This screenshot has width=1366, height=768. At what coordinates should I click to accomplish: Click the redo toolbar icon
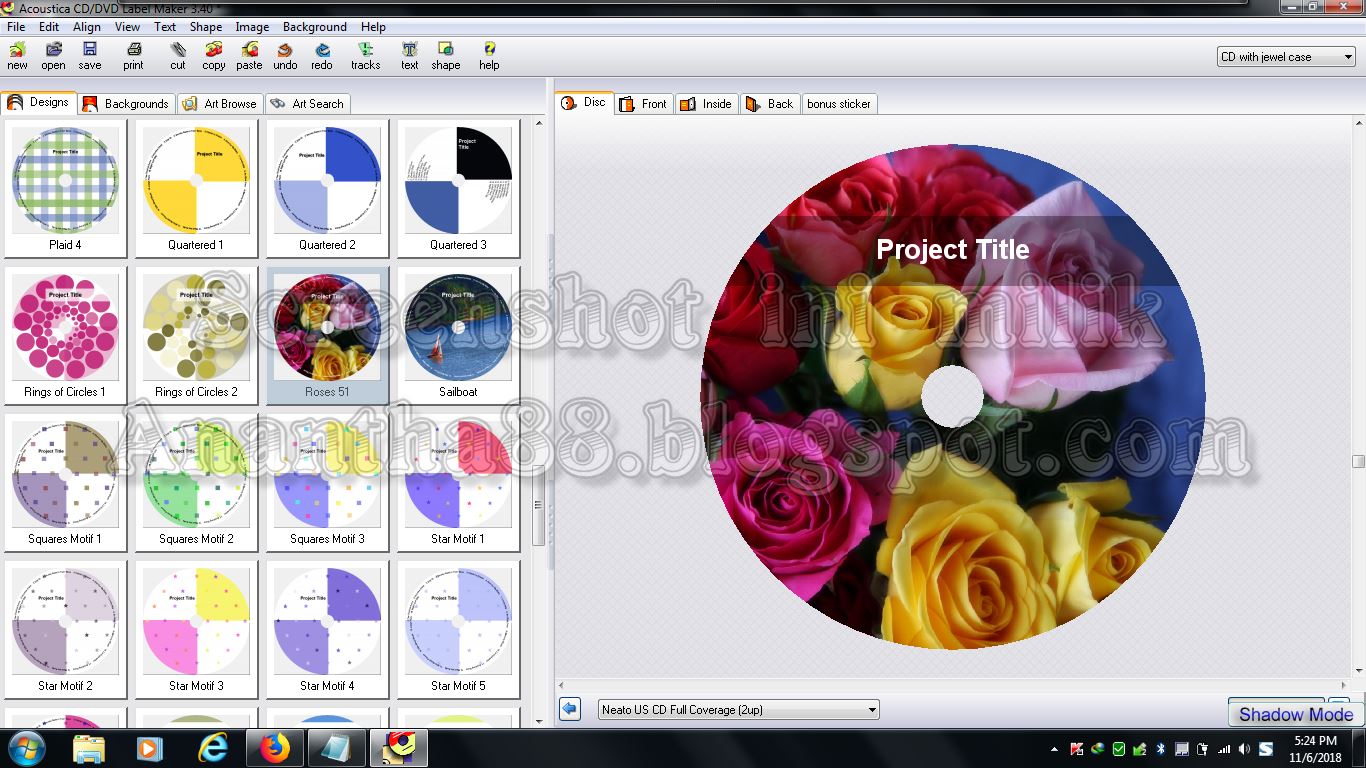[321, 55]
